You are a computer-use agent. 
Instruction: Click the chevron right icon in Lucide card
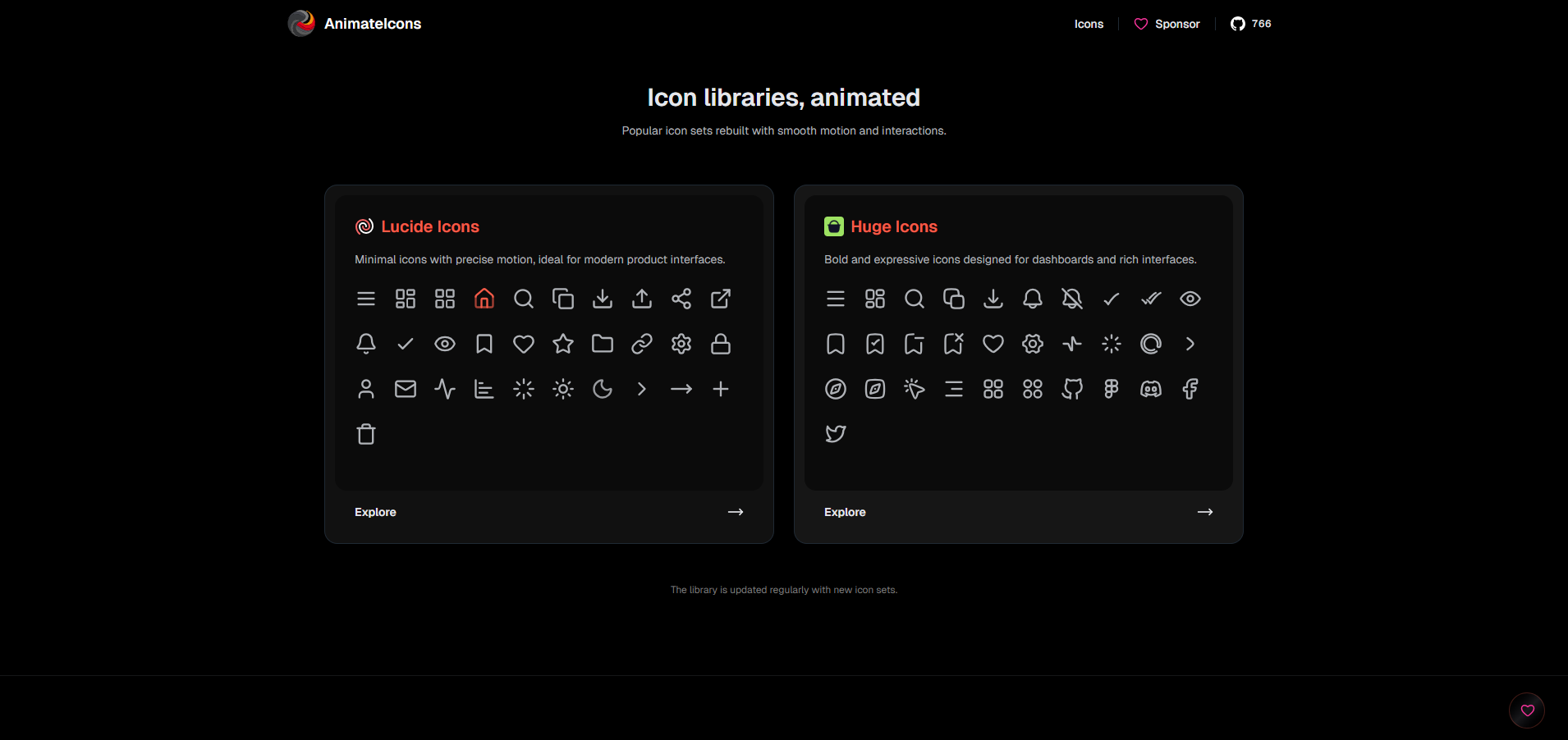pyautogui.click(x=642, y=389)
